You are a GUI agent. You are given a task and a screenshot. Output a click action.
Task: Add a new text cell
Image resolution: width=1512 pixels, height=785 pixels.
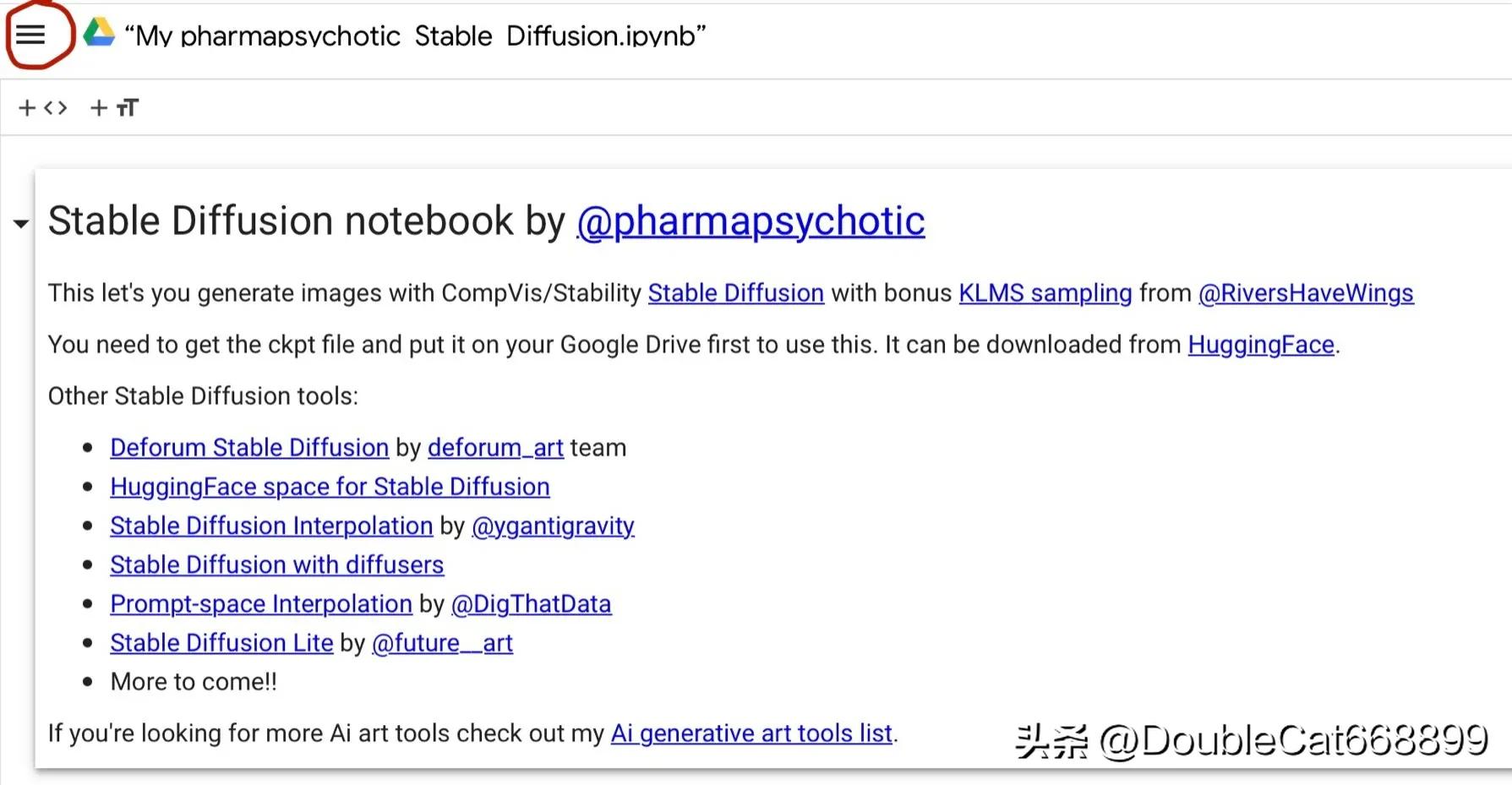pyautogui.click(x=114, y=108)
